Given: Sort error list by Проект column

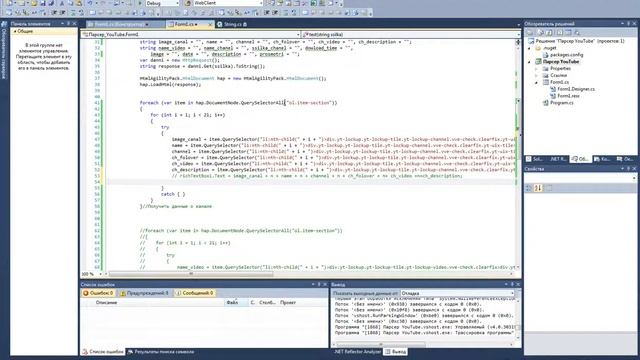Looking at the screenshot, I should click(288, 302).
